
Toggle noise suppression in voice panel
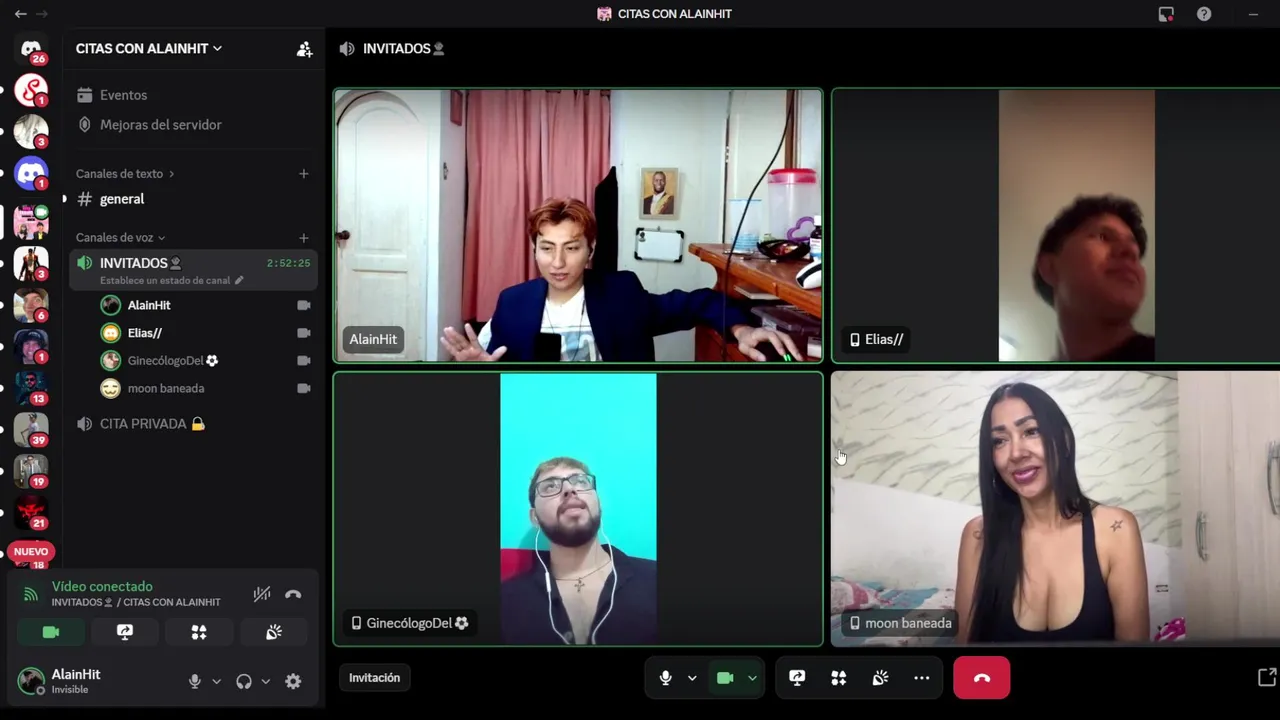pyautogui.click(x=262, y=594)
